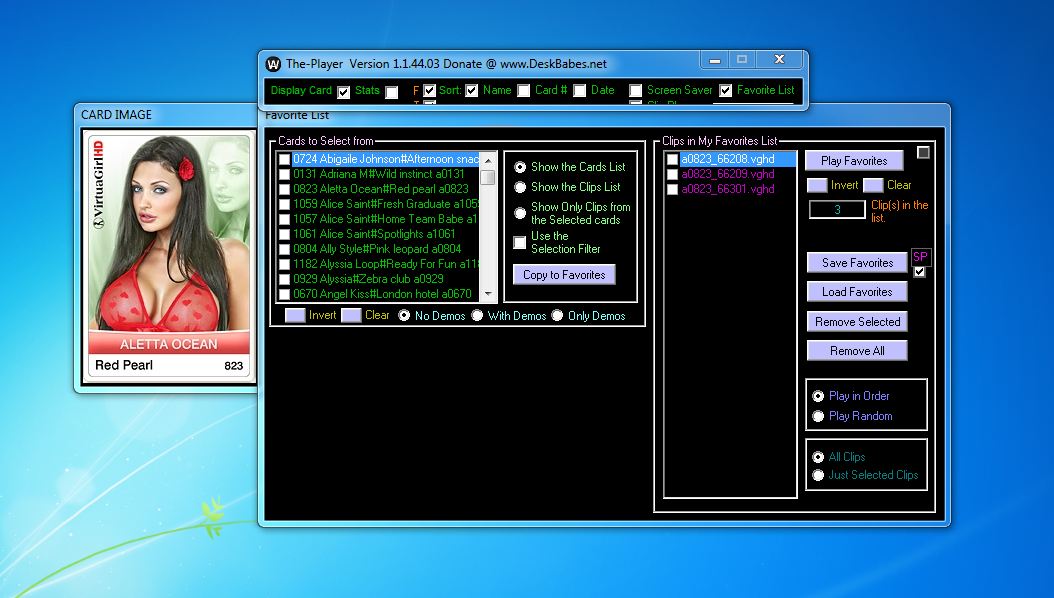This screenshot has width=1054, height=598.
Task: Select the Just Selected Clips option
Action: click(x=818, y=476)
